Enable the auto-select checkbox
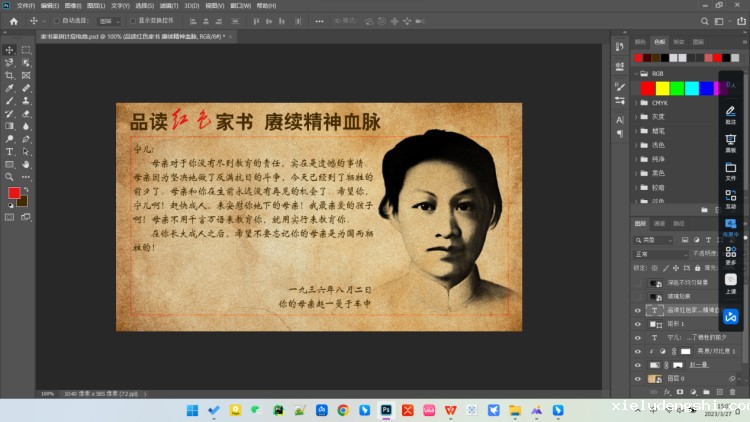Image resolution: width=750 pixels, height=422 pixels. point(57,20)
